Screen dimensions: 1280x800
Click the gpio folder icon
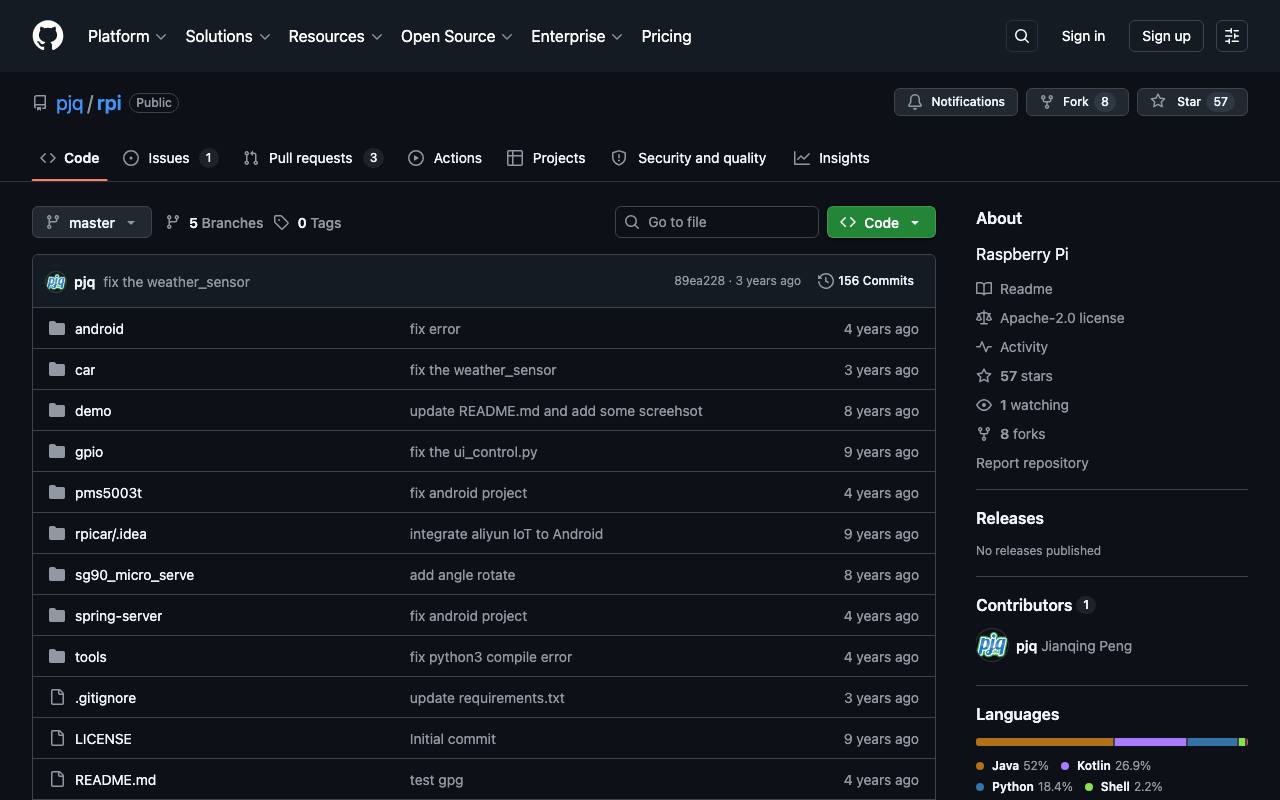coord(57,451)
